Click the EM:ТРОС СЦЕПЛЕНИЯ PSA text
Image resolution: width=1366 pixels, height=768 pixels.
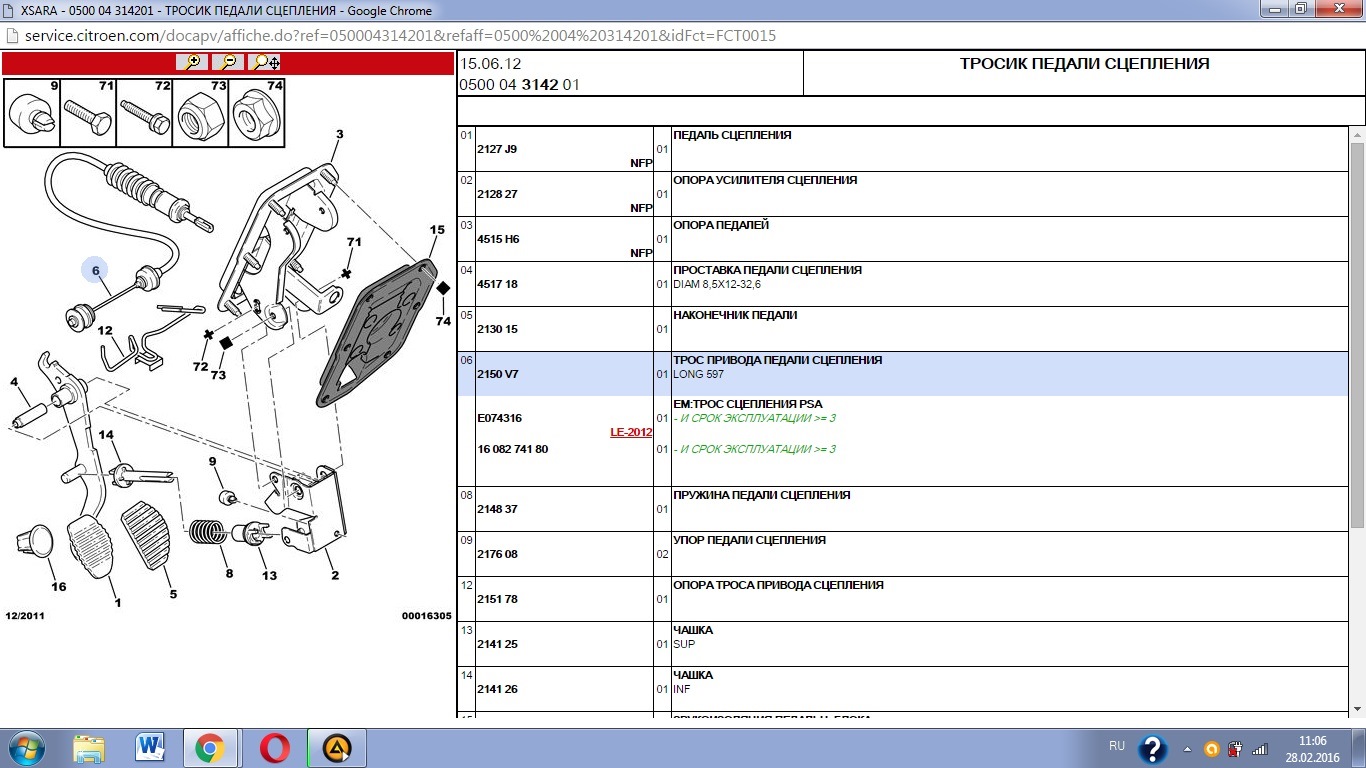(x=748, y=404)
